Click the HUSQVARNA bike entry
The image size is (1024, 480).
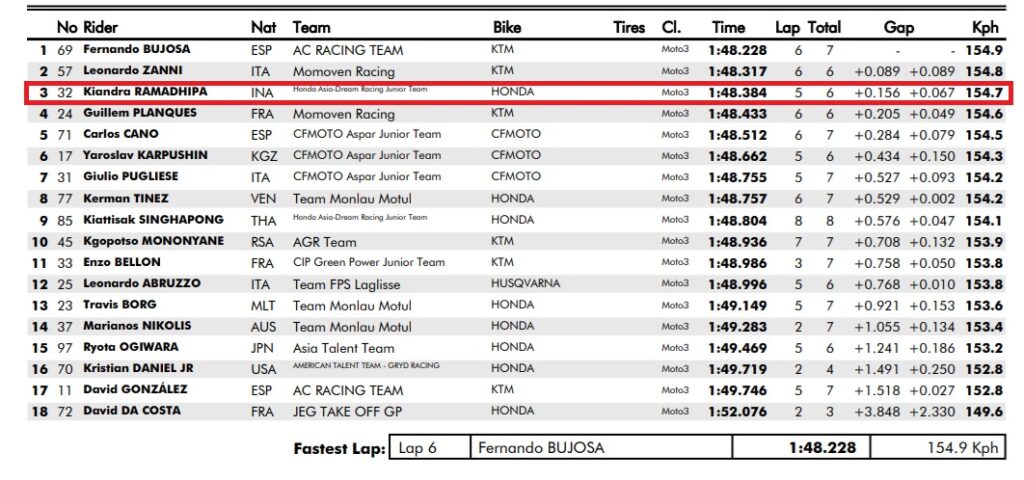[525, 283]
